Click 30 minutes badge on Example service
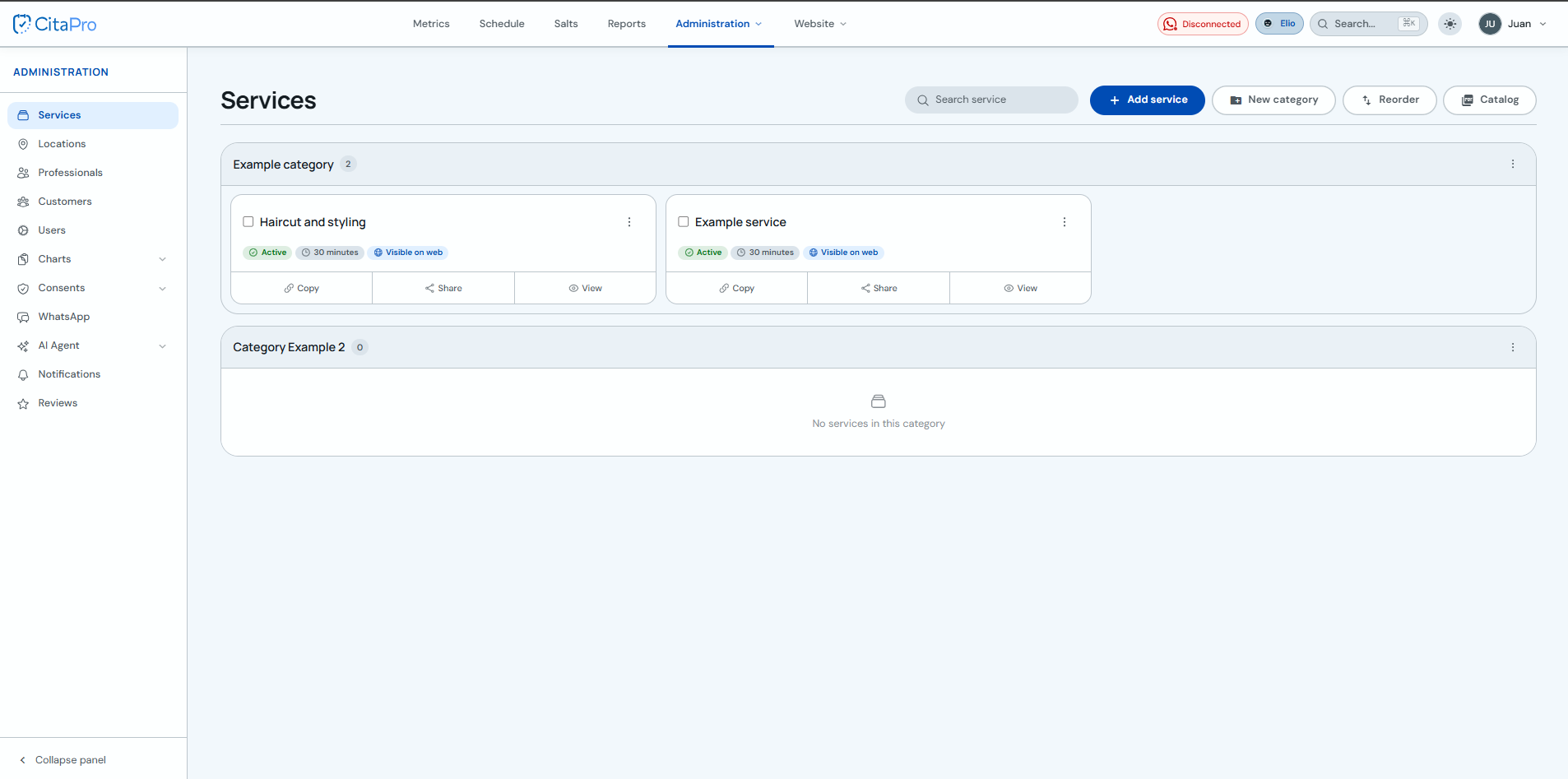 click(x=765, y=253)
